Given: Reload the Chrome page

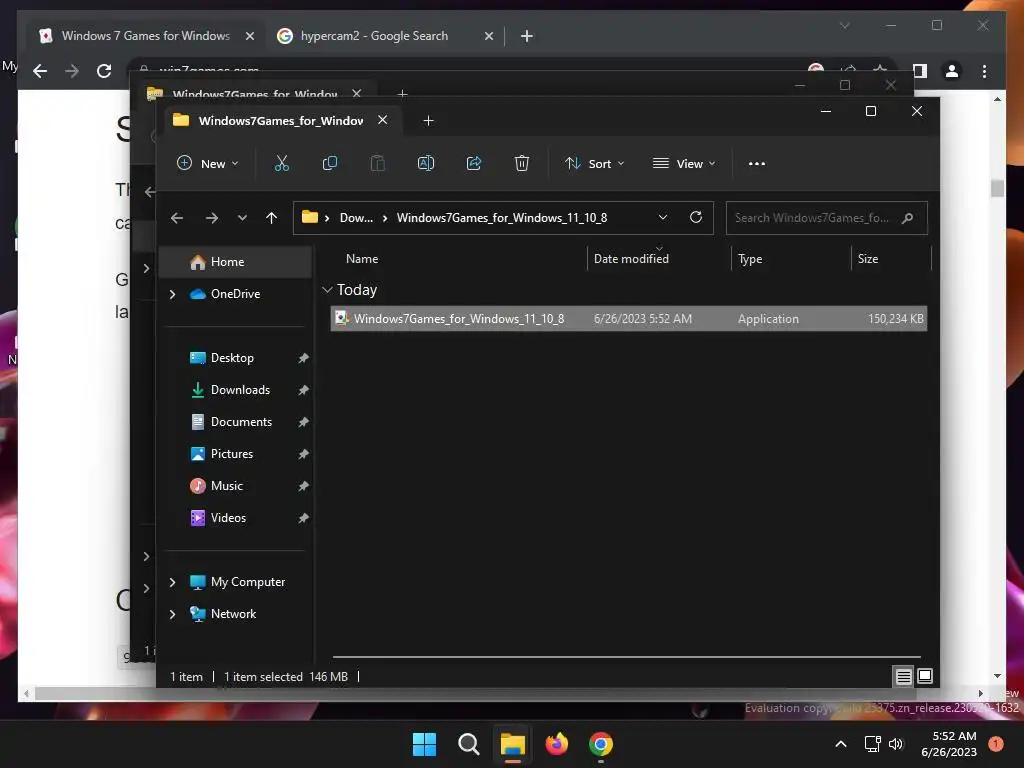Looking at the screenshot, I should click(104, 71).
